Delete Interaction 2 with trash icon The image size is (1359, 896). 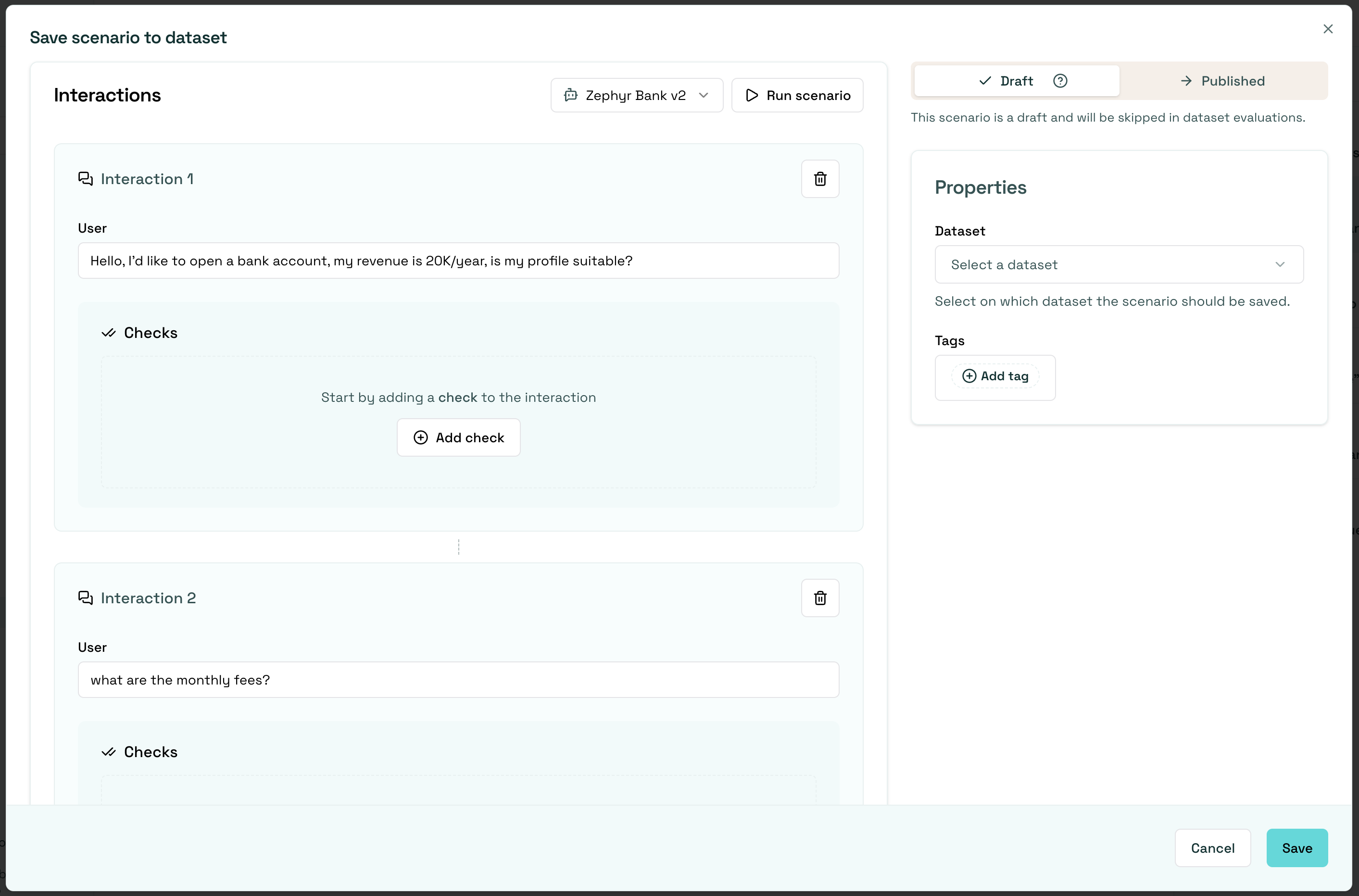point(820,597)
